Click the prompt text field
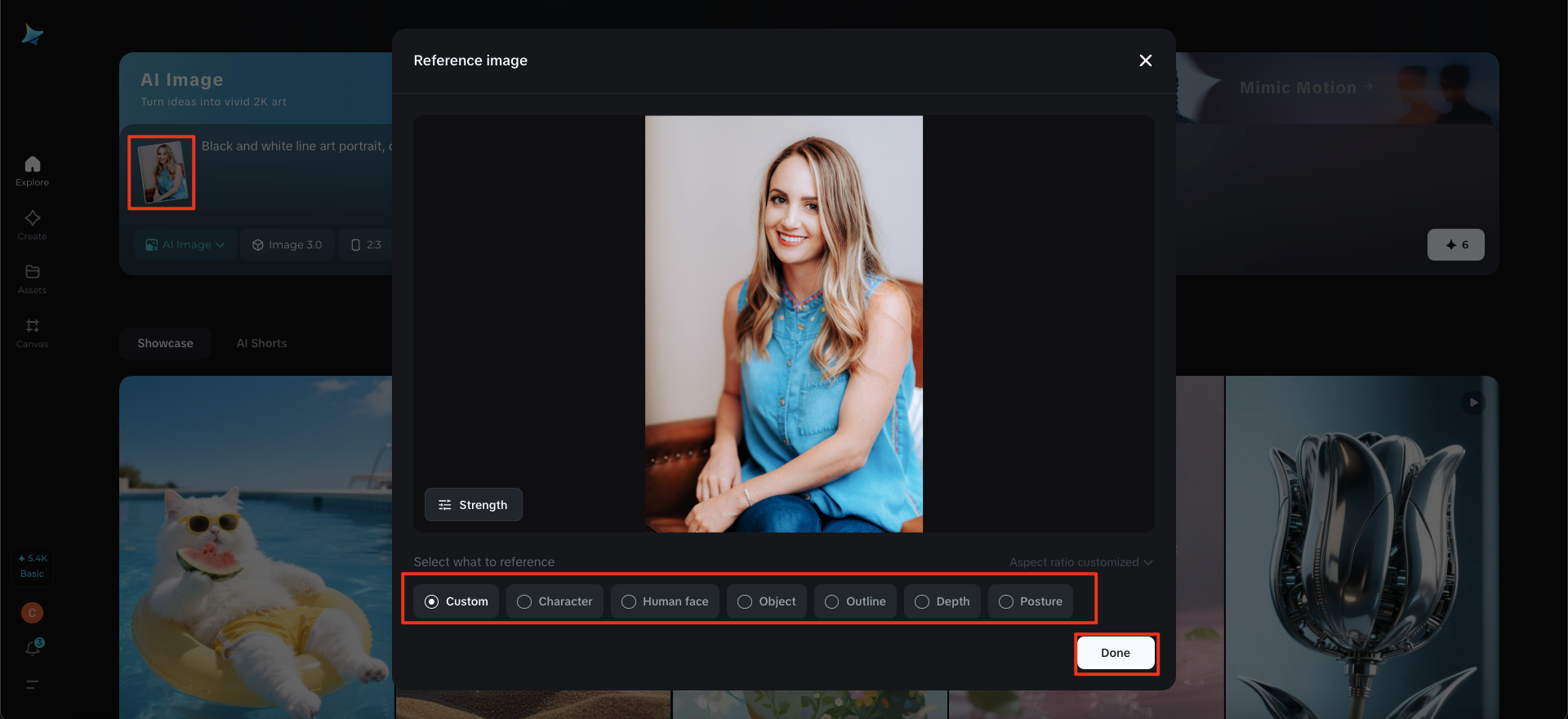1568x719 pixels. 297,146
